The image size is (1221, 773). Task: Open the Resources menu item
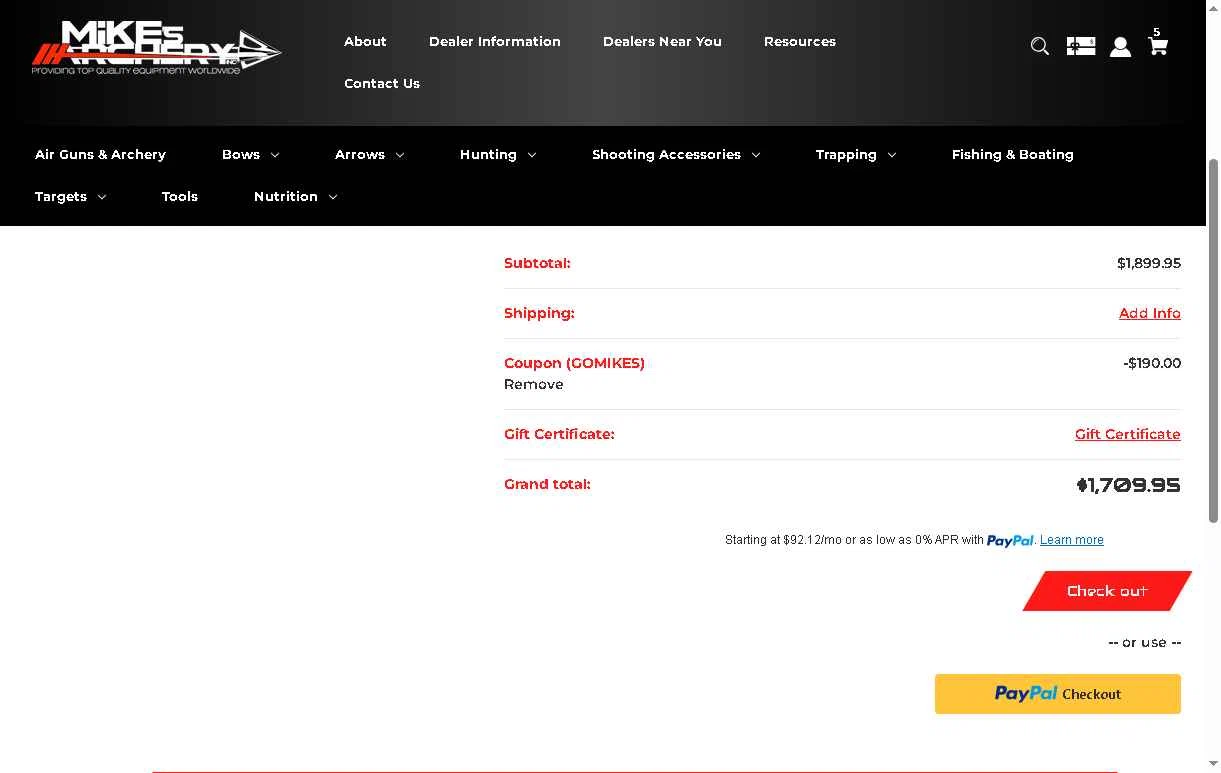click(800, 41)
